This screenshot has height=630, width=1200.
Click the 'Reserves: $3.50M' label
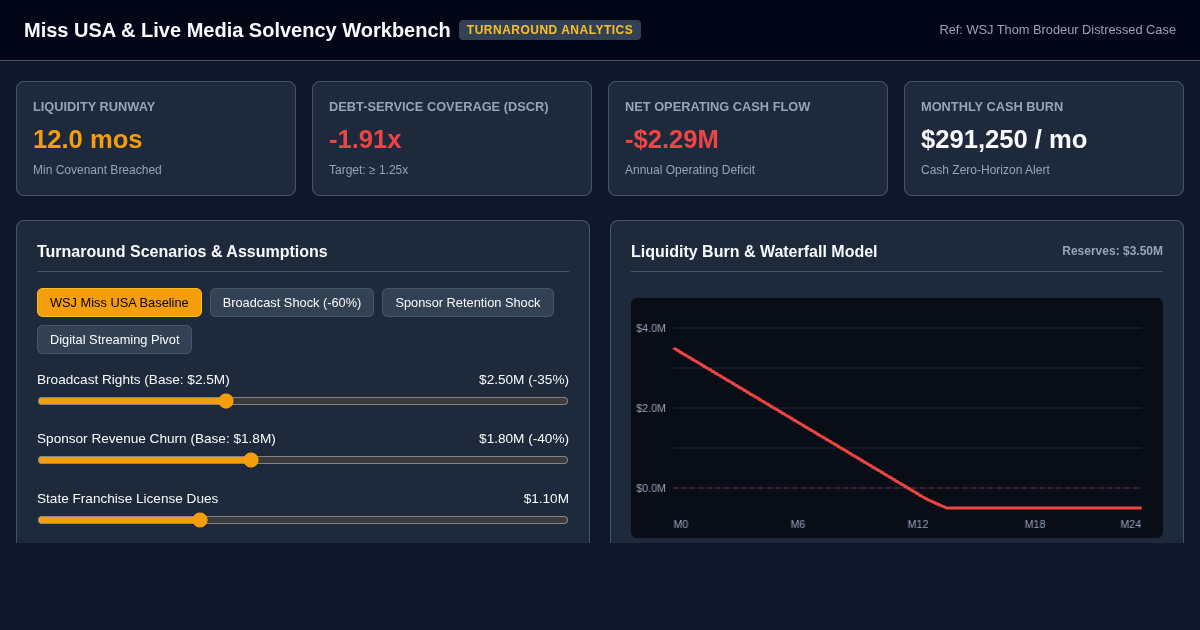tap(1112, 251)
